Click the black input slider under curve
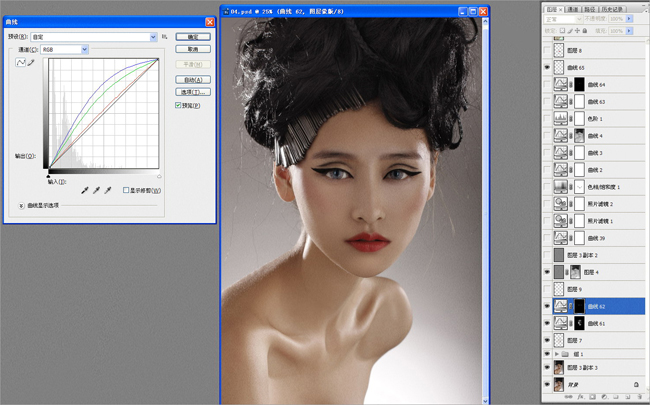Viewport: 650px width, 405px height. pos(49,176)
